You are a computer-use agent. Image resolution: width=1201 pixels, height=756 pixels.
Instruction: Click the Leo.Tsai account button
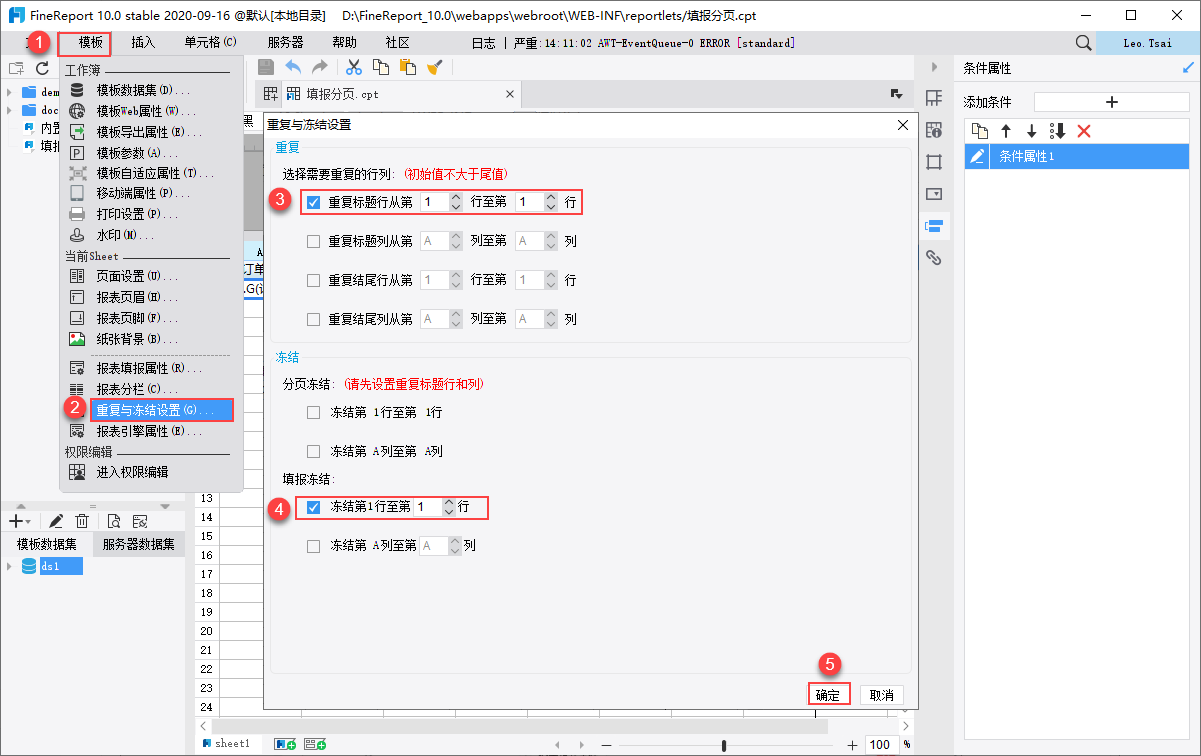1147,43
